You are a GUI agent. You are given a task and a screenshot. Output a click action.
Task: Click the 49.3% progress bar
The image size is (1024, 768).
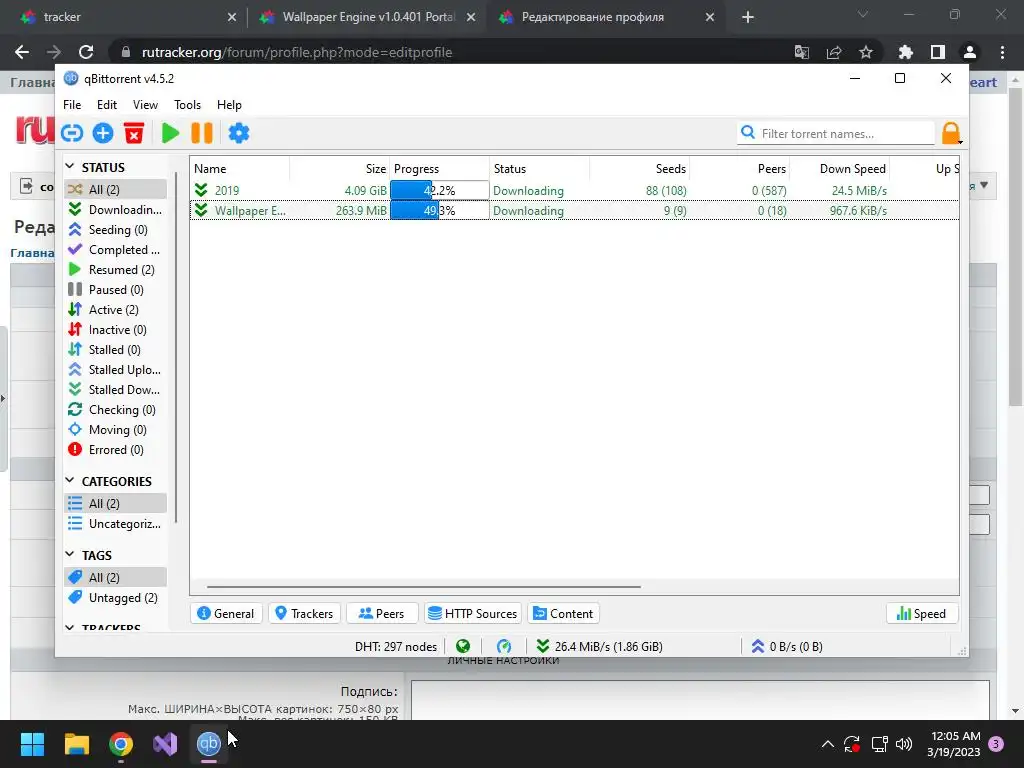pos(440,210)
